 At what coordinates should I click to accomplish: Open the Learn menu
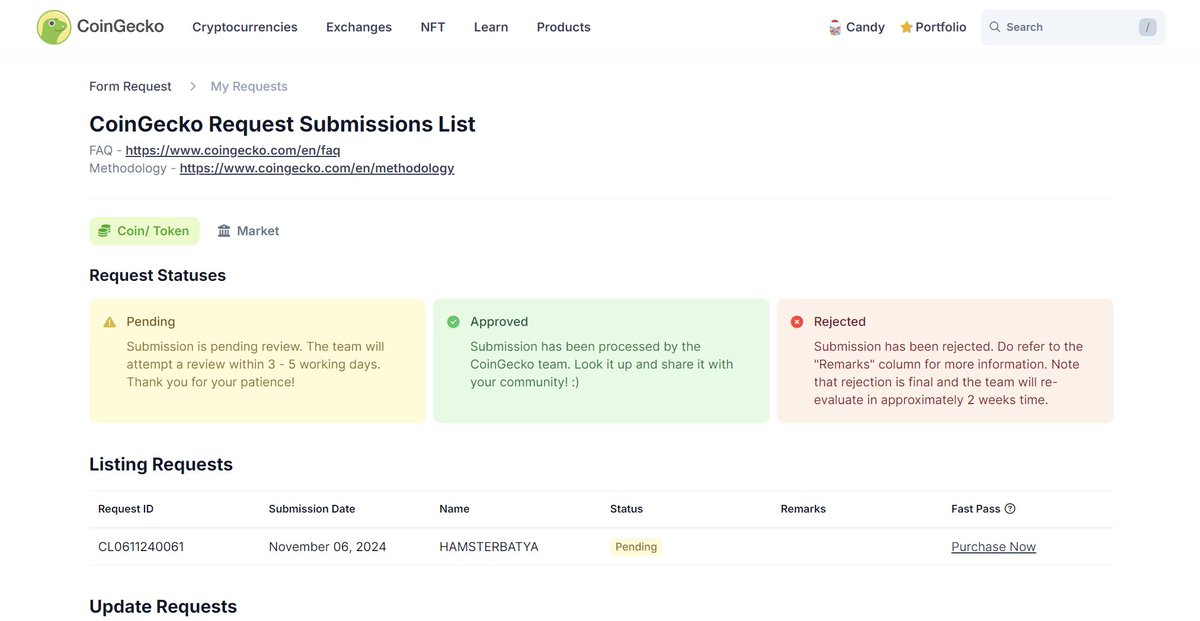491,27
